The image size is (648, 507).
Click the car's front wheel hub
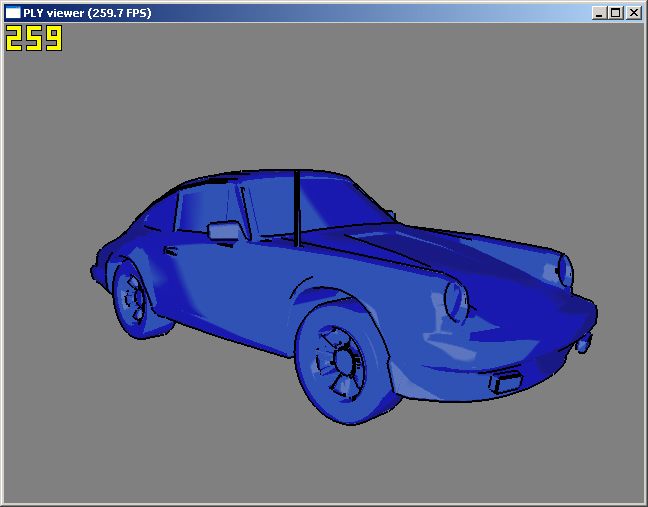[x=343, y=362]
